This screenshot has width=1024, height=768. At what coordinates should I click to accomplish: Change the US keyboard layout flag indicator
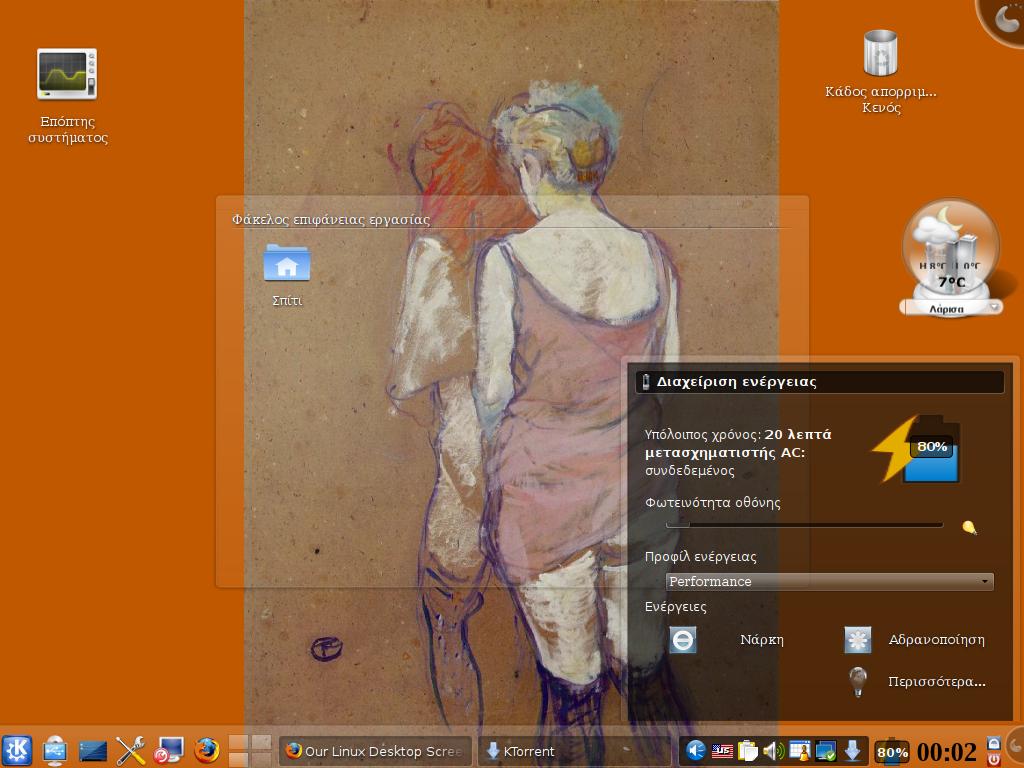[x=722, y=751]
